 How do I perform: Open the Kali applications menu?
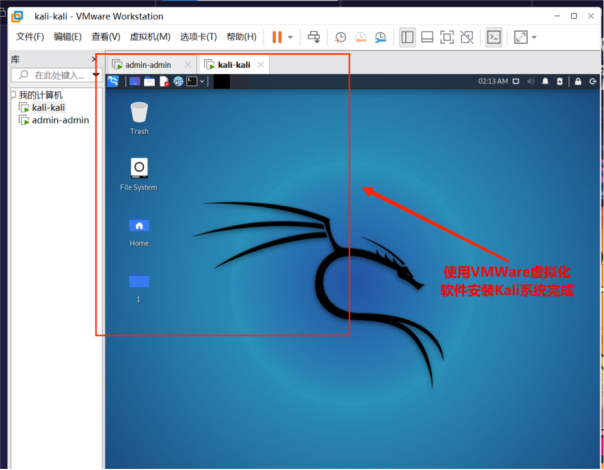coord(113,81)
